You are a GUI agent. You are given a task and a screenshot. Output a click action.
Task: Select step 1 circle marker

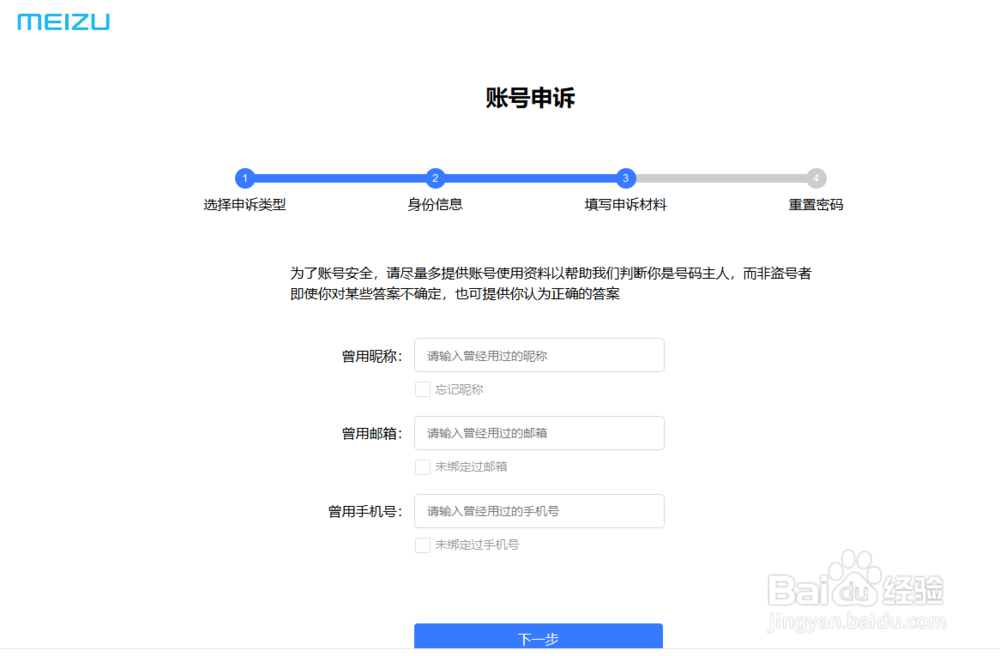pos(245,178)
